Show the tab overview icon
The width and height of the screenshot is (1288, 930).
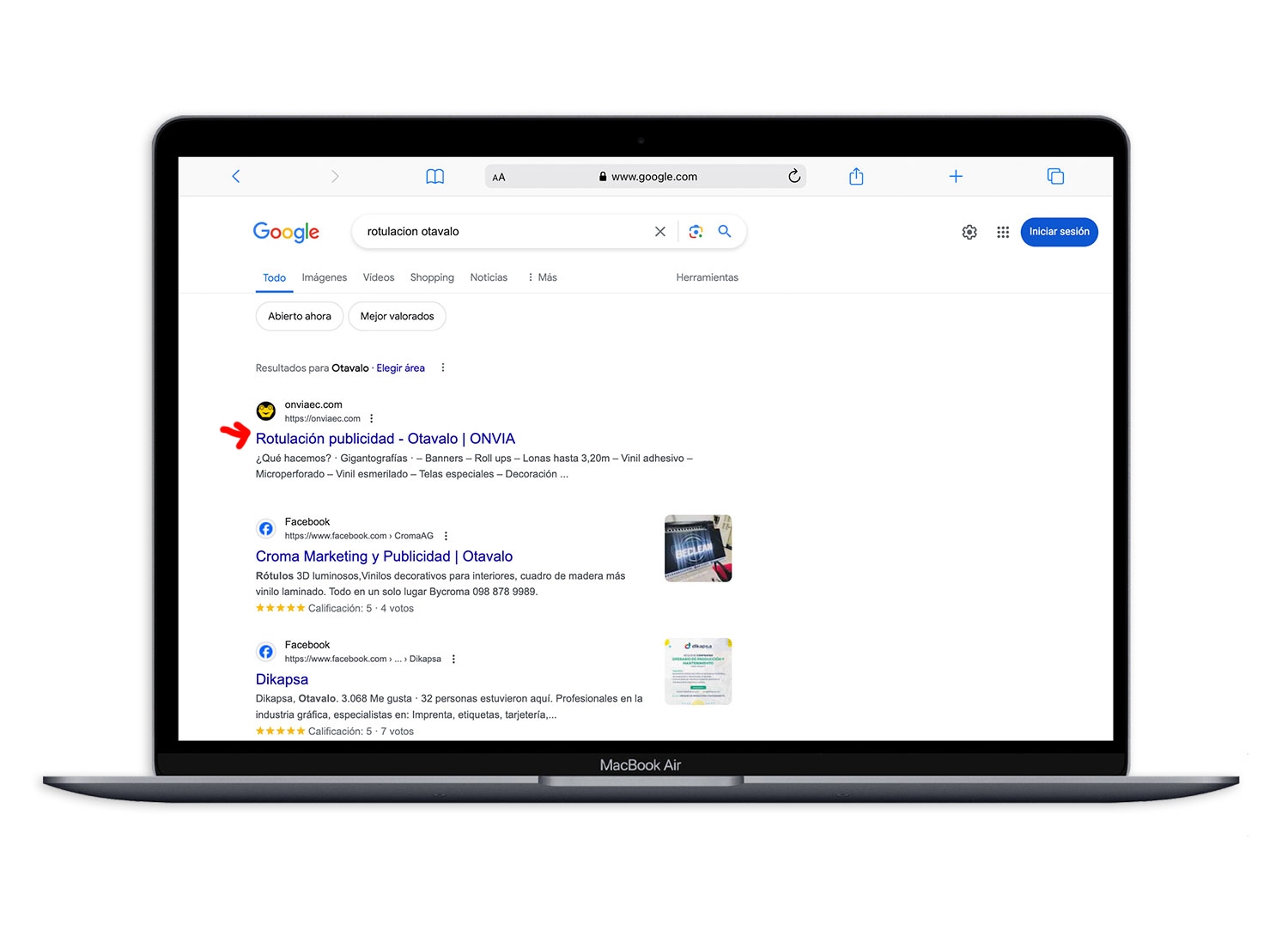1055,176
